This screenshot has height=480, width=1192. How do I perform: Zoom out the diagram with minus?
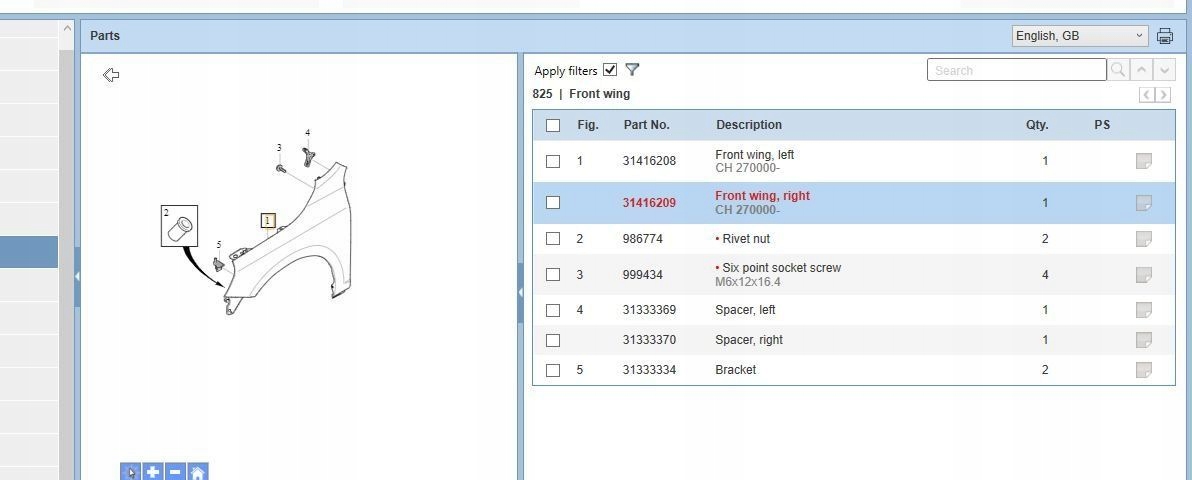point(175,472)
